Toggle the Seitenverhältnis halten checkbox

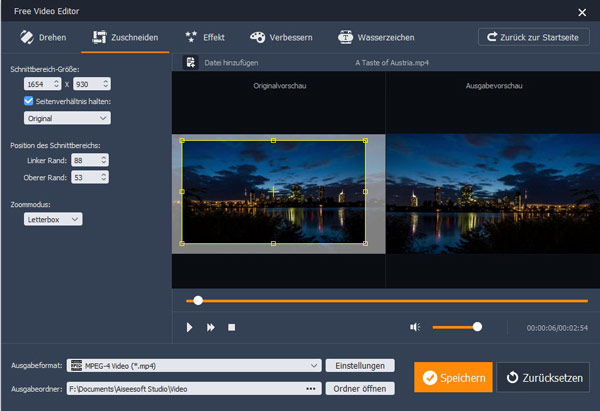[29, 101]
